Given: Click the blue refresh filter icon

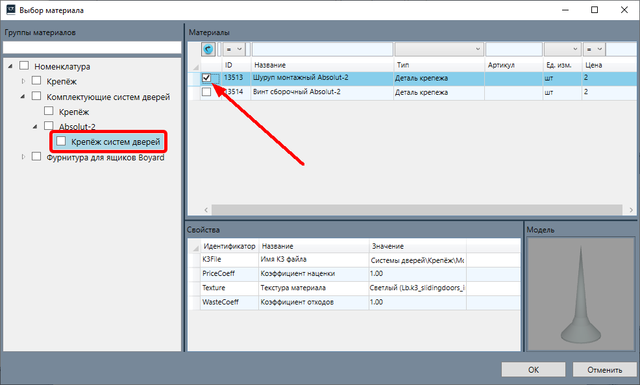Looking at the screenshot, I should [x=208, y=49].
